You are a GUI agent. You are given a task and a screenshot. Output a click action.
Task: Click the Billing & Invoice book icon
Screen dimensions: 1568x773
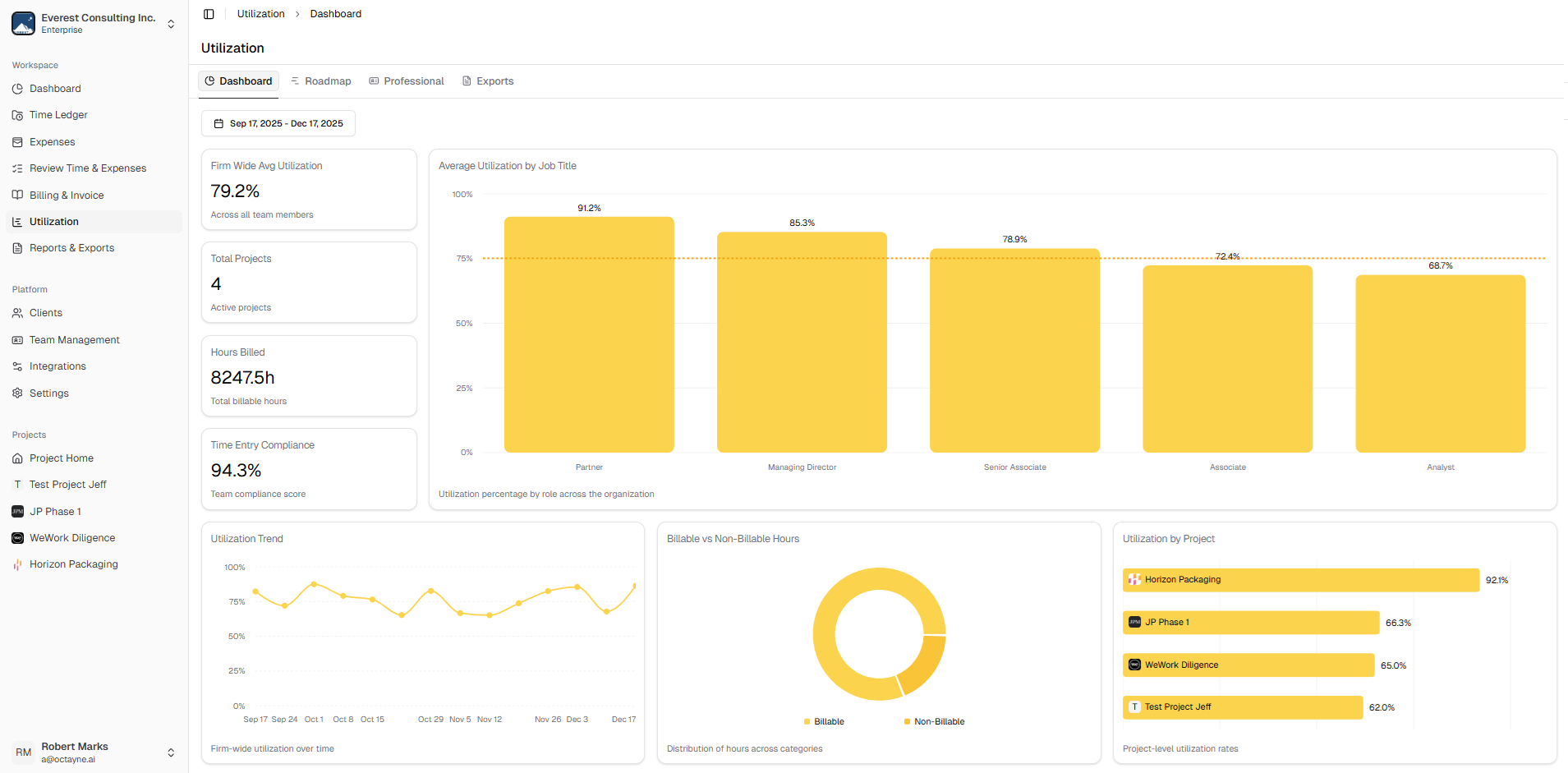pyautogui.click(x=17, y=196)
